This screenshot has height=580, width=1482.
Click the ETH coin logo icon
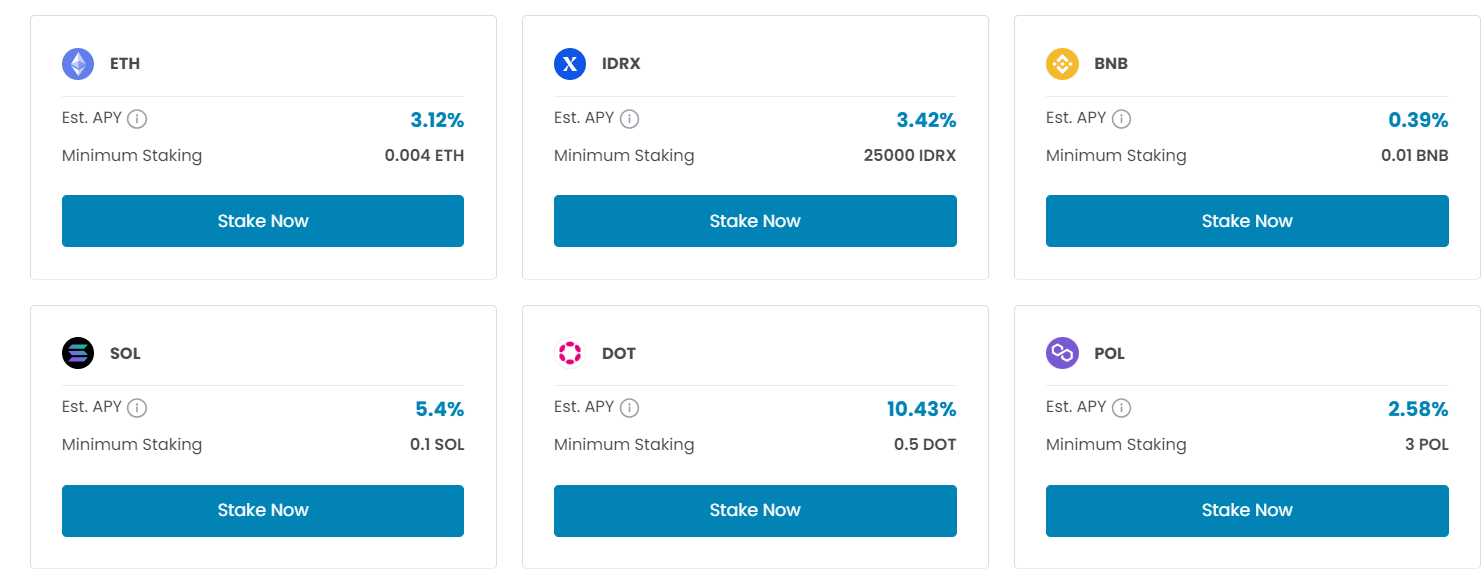tap(78, 64)
